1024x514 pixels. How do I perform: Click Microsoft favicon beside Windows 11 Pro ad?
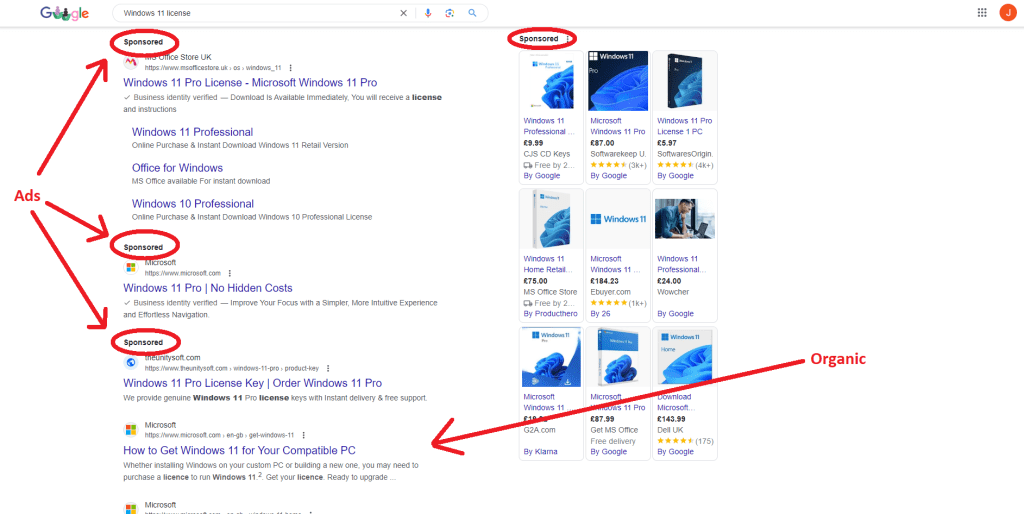[x=131, y=268]
